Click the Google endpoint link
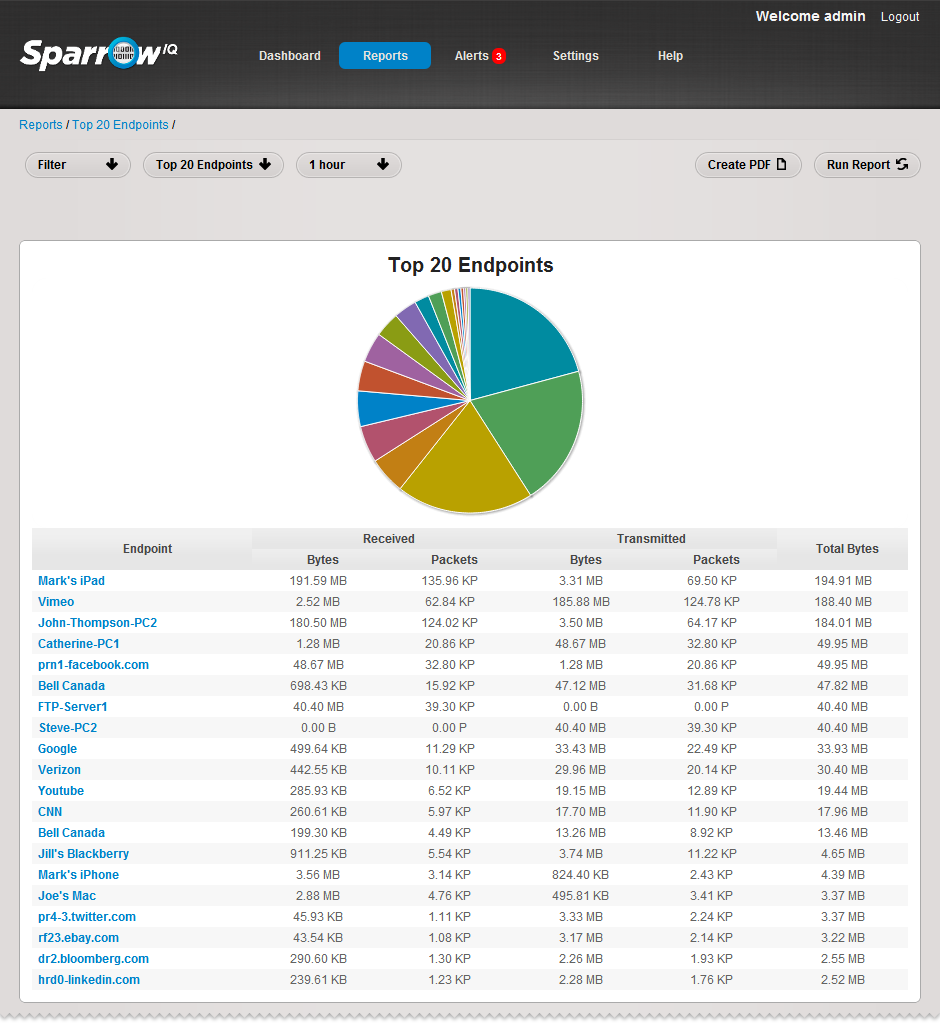The width and height of the screenshot is (940, 1023). 57,749
